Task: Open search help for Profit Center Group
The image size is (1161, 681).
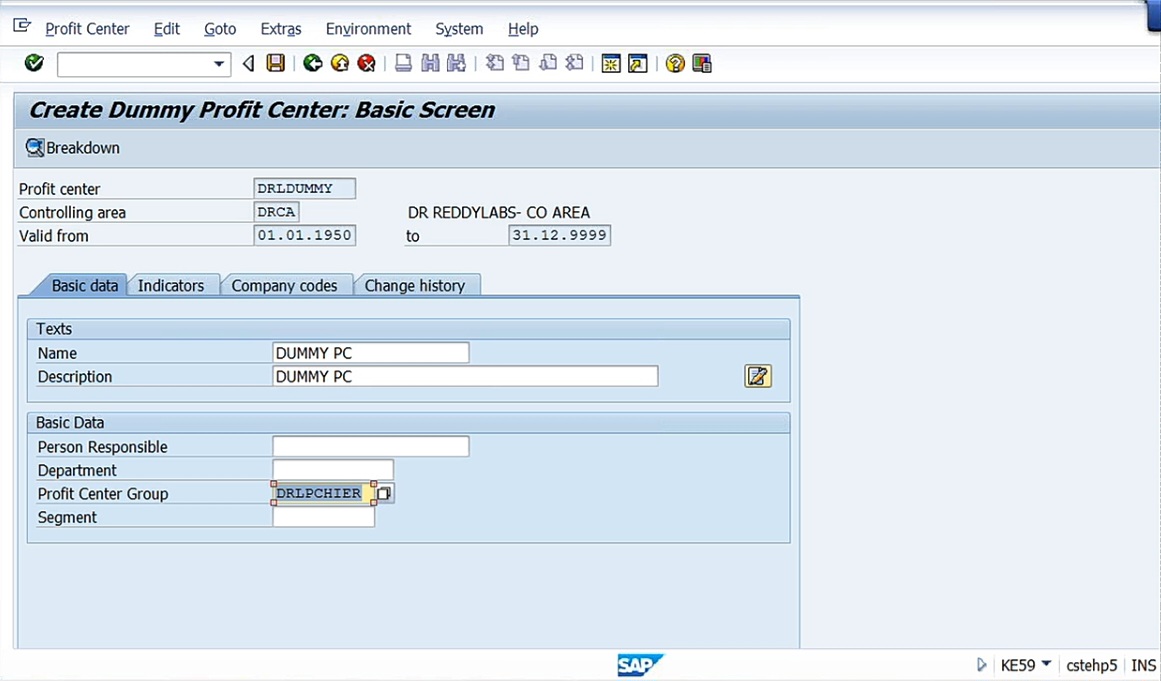Action: (384, 493)
